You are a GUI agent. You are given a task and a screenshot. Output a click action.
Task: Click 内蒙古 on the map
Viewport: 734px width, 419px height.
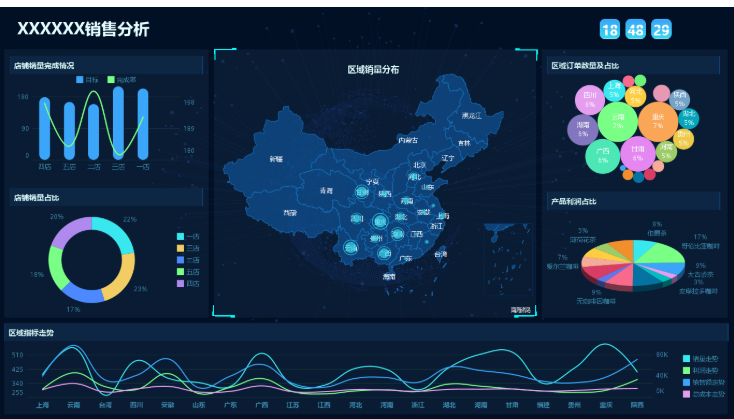(x=408, y=140)
